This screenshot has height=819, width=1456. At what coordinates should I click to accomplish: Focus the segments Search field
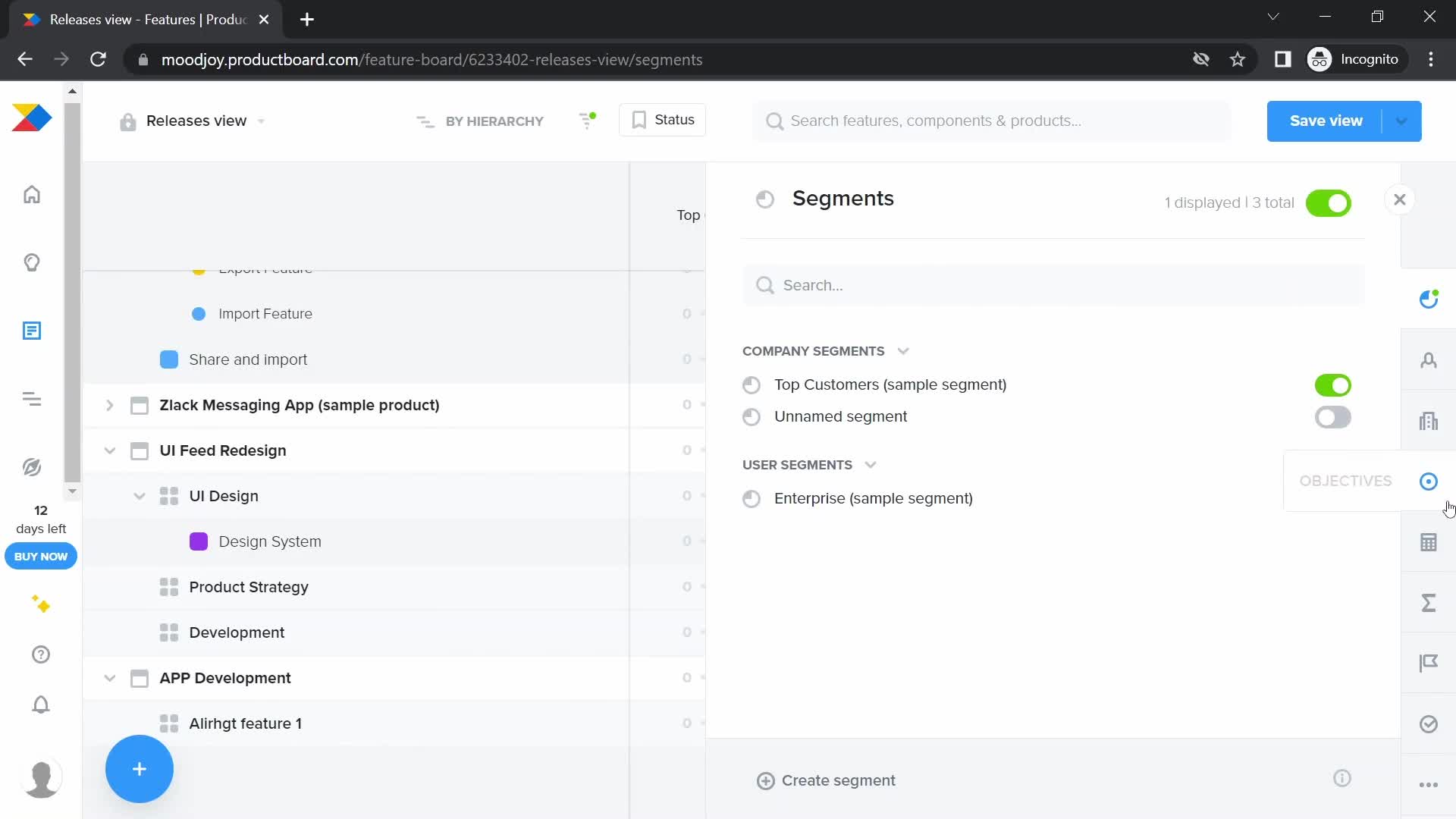(1053, 285)
